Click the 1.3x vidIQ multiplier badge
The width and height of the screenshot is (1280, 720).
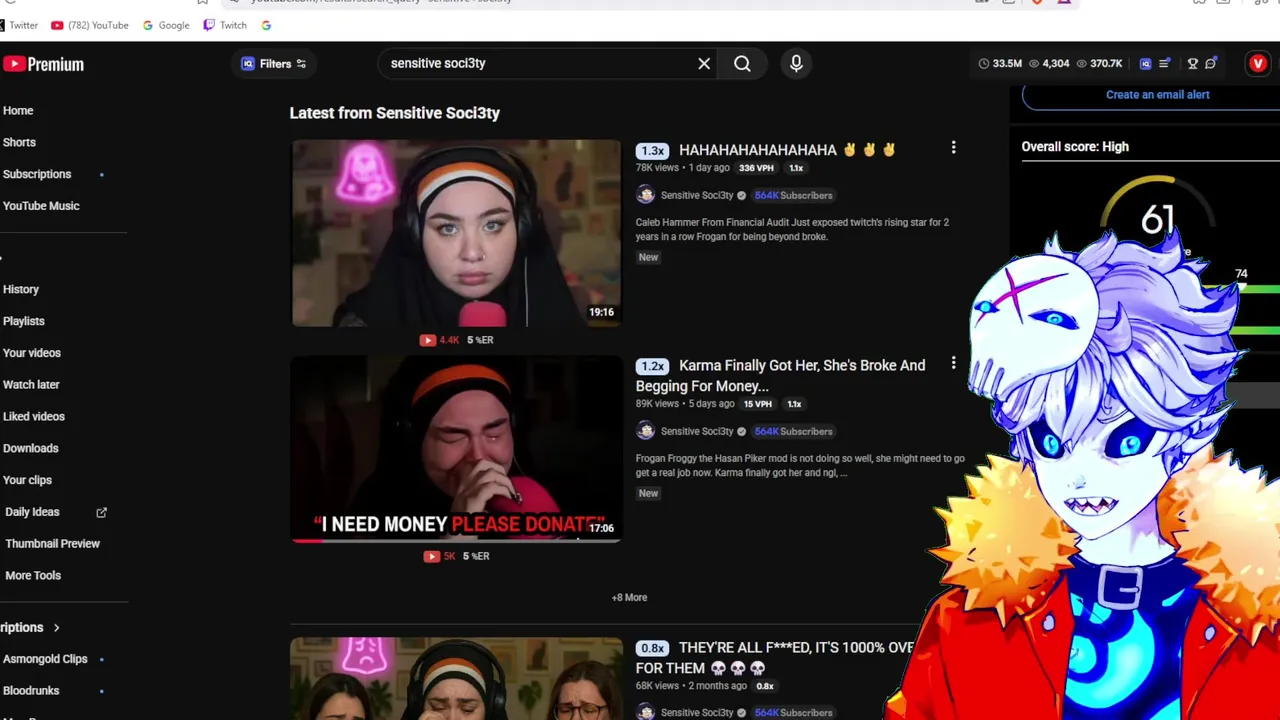(652, 151)
